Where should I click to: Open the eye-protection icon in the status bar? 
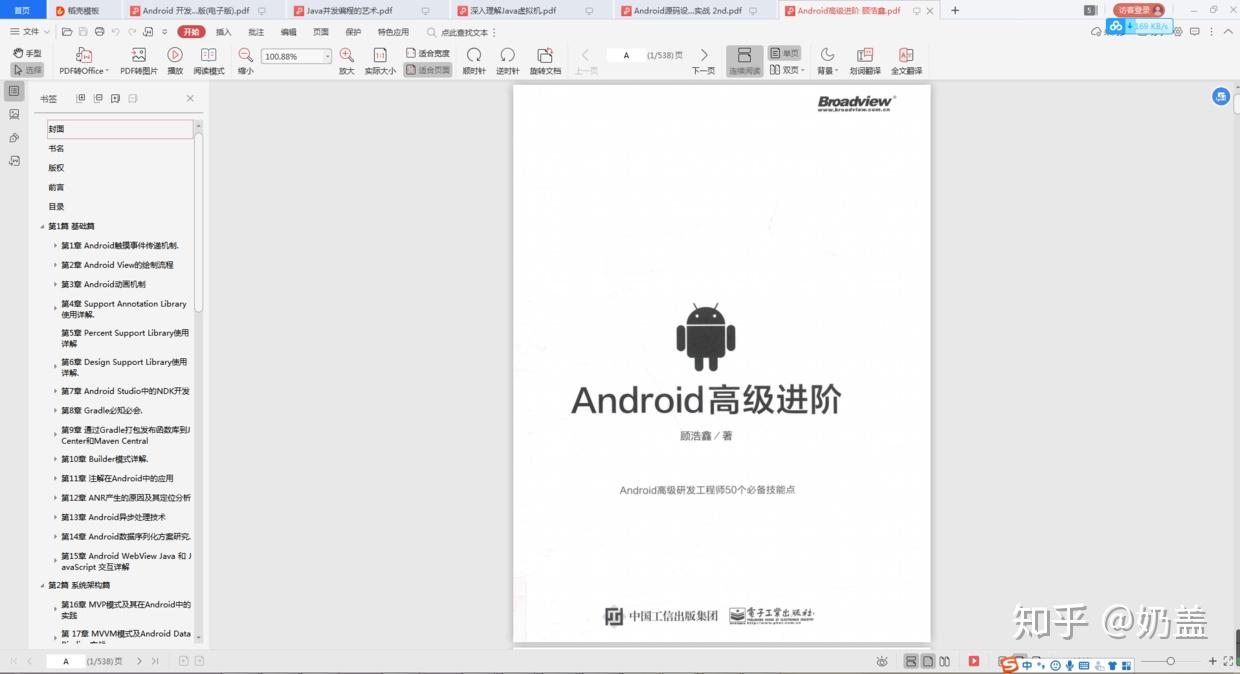(x=882, y=661)
